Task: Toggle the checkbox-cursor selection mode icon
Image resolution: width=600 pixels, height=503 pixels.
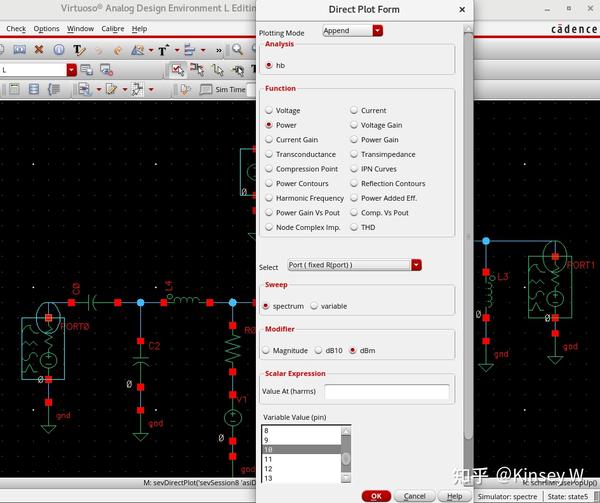Action: [178, 70]
